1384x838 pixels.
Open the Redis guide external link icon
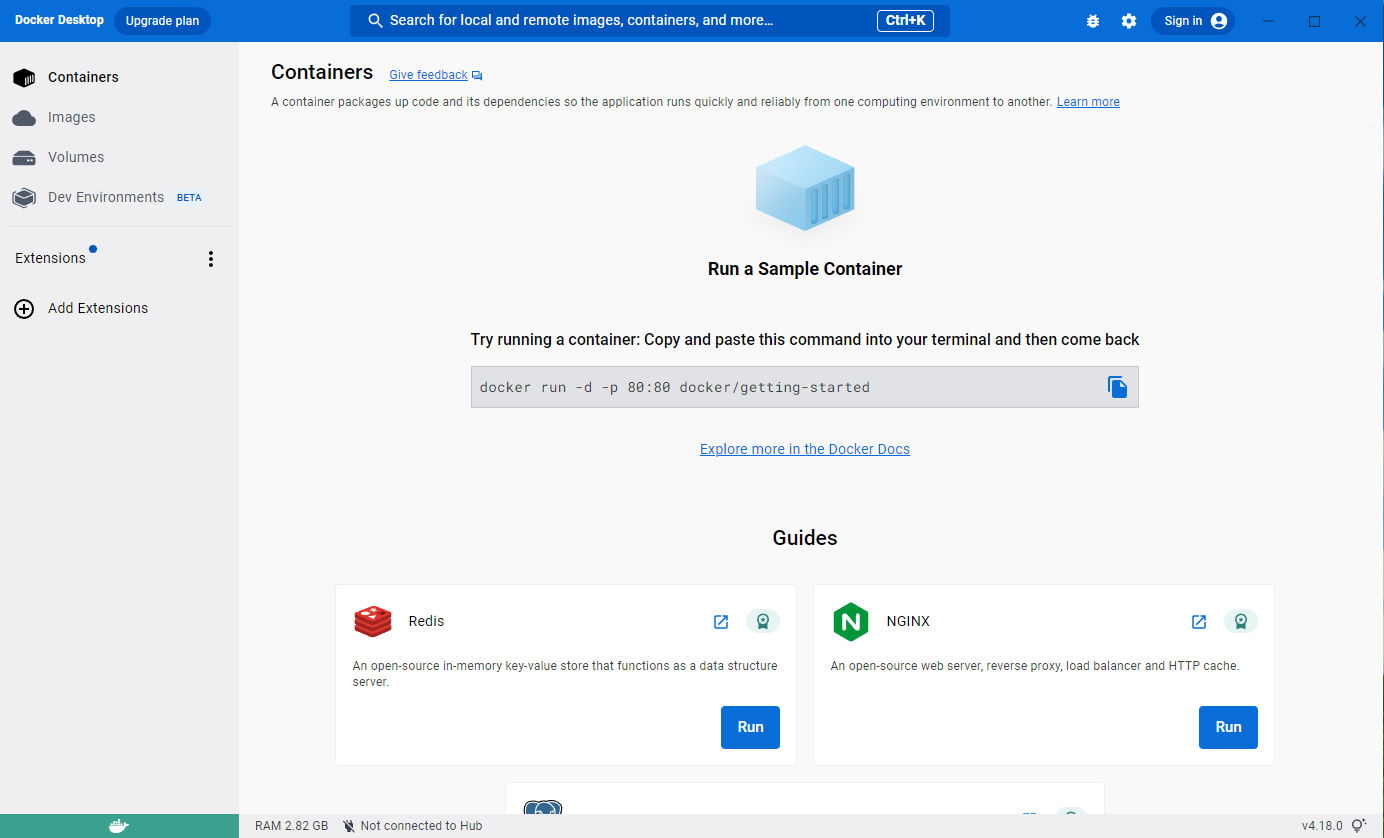tap(721, 622)
